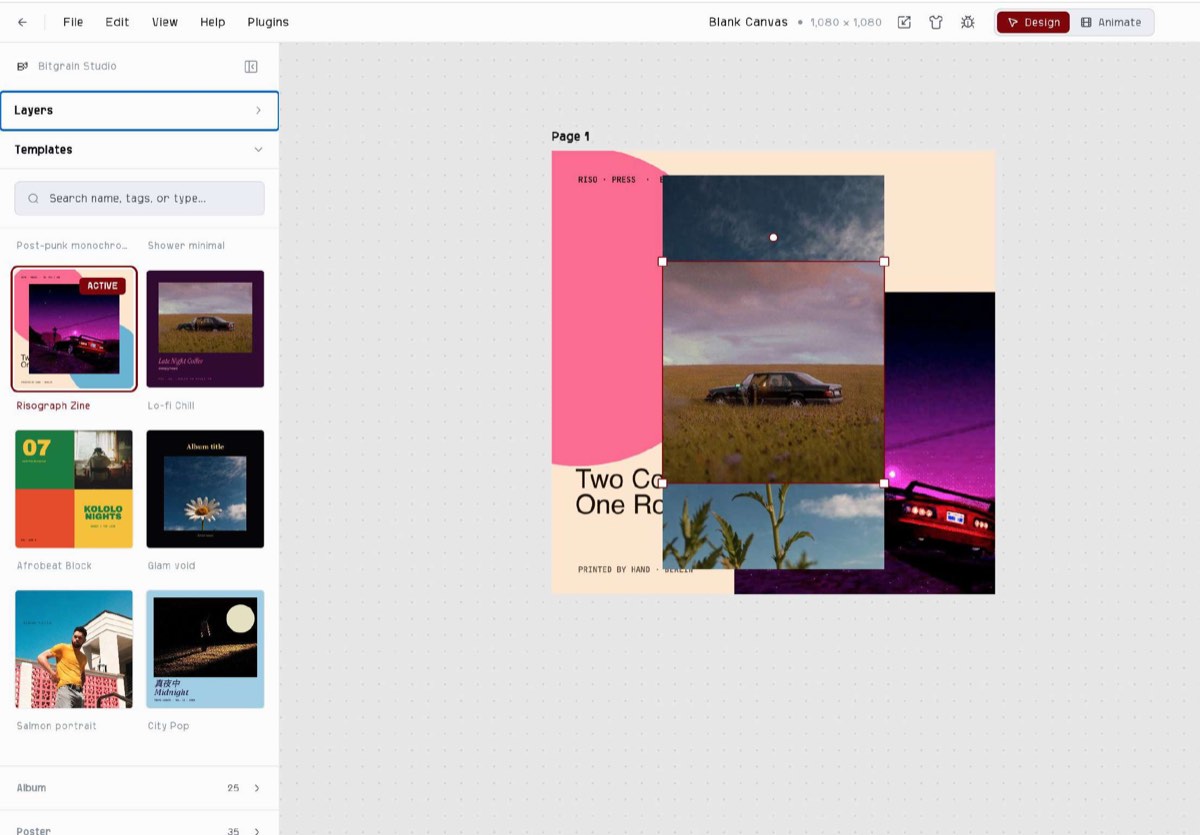
Task: Select the City Pop template thumbnail
Action: (x=205, y=649)
